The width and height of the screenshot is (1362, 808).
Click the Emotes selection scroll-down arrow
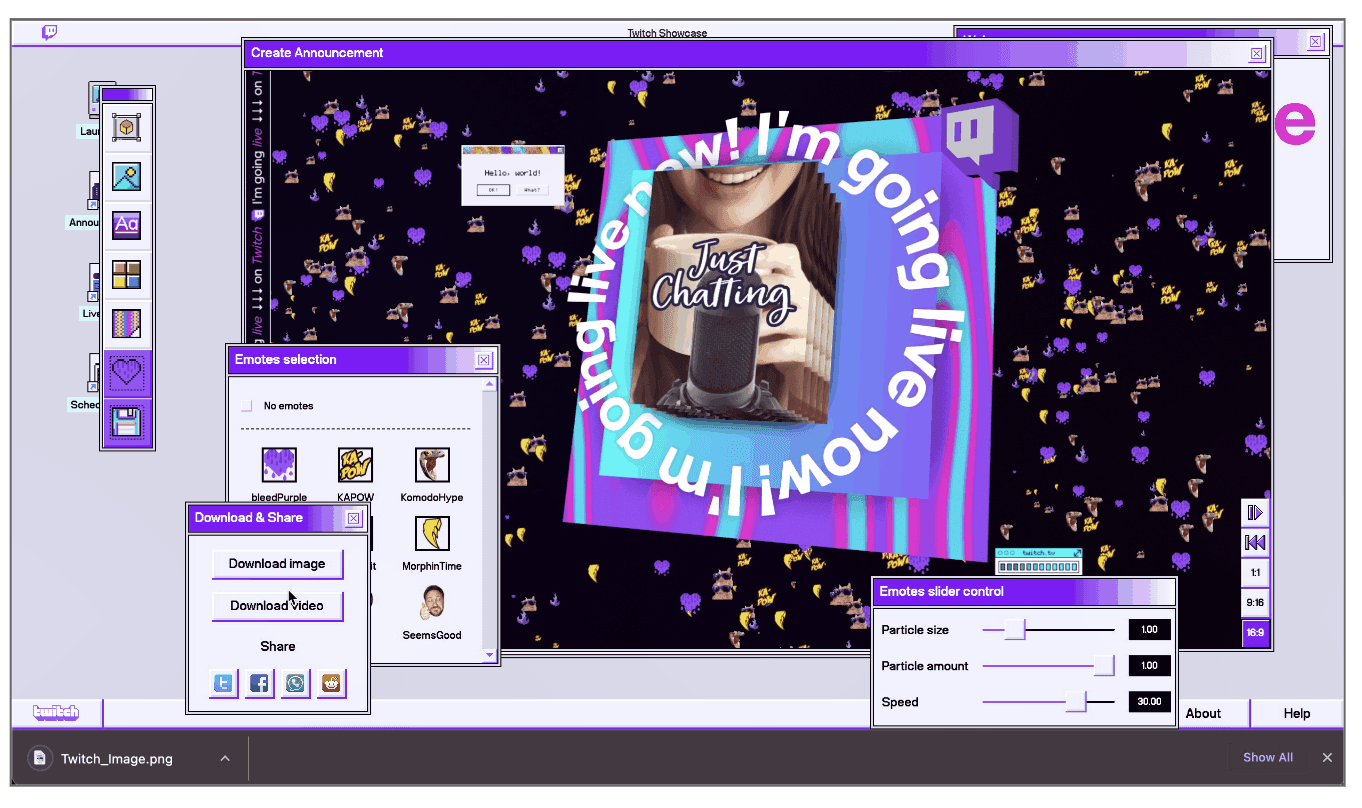tap(489, 655)
